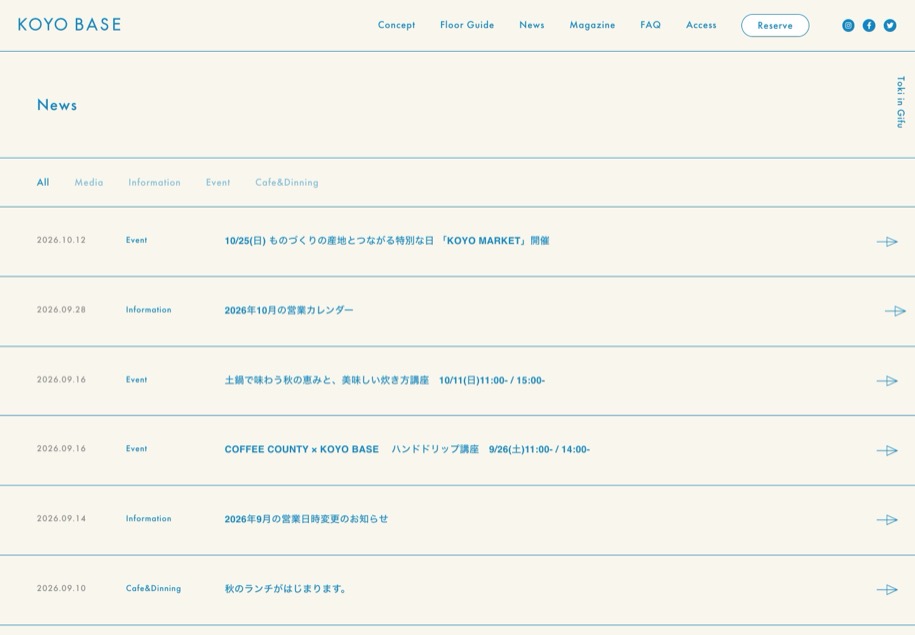Open Magazine in the top navigation
This screenshot has width=915, height=635.
tap(592, 25)
